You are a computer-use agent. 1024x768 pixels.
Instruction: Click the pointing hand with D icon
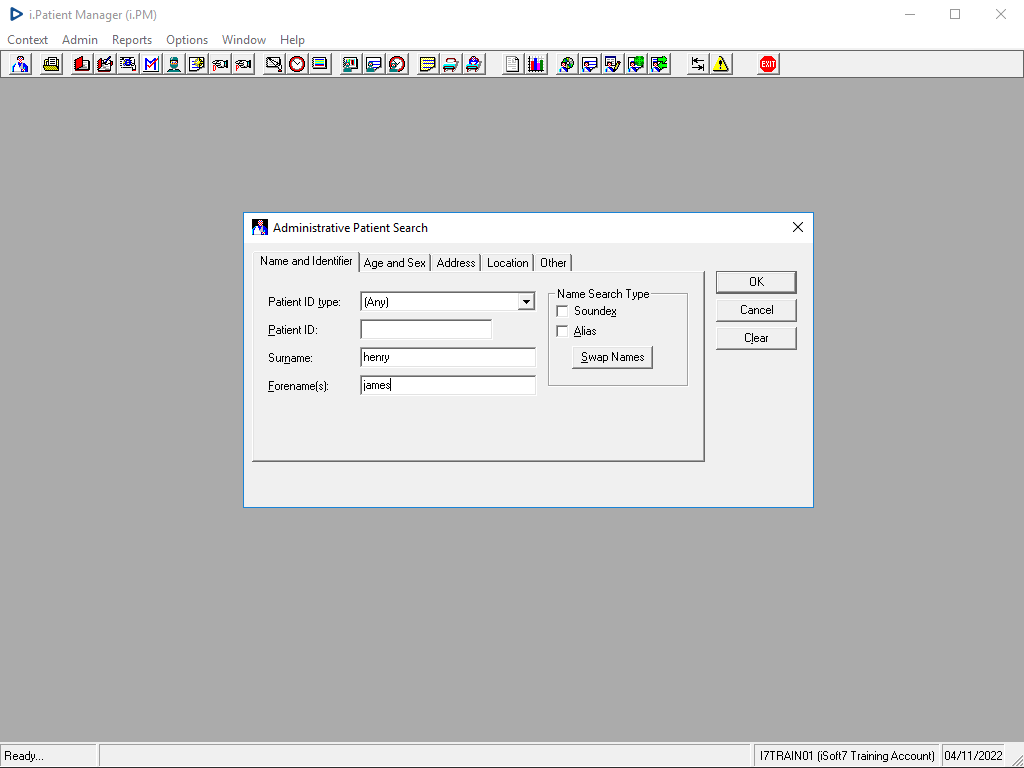[x=220, y=64]
